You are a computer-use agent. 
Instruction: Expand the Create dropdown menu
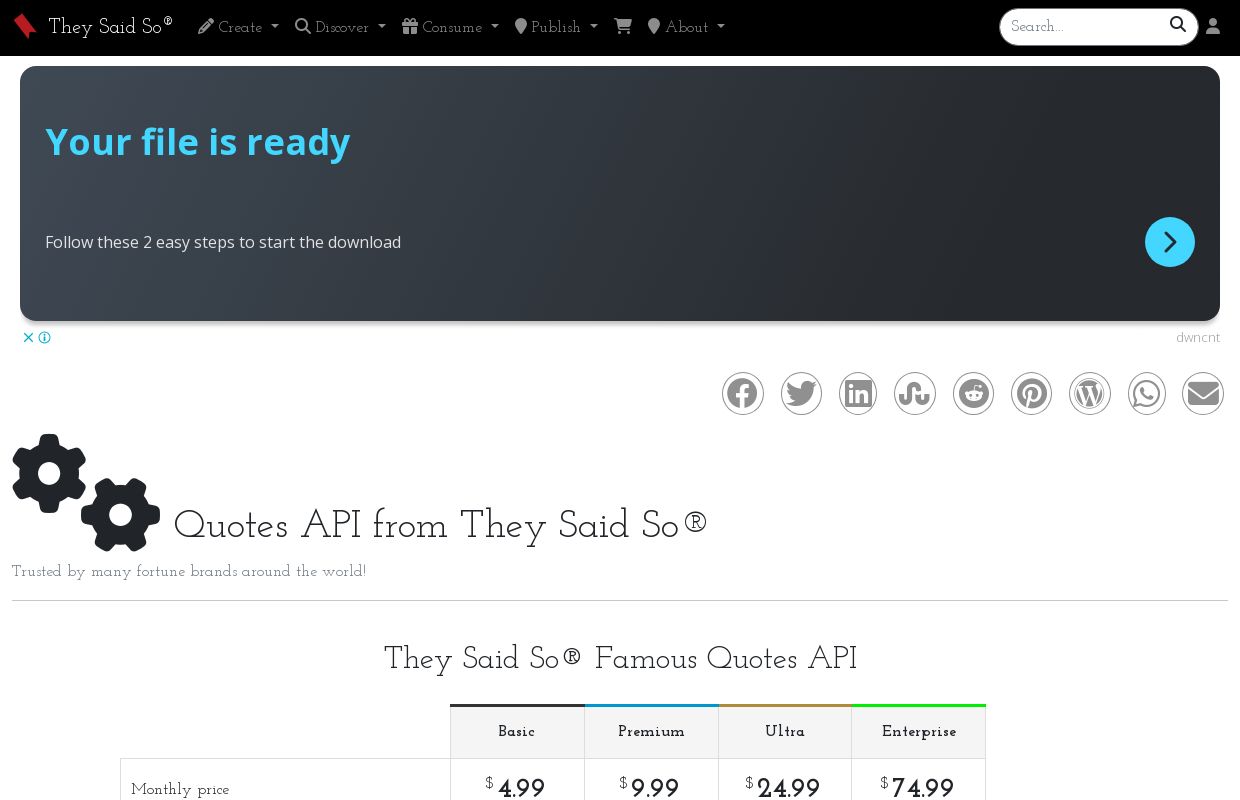click(x=238, y=27)
